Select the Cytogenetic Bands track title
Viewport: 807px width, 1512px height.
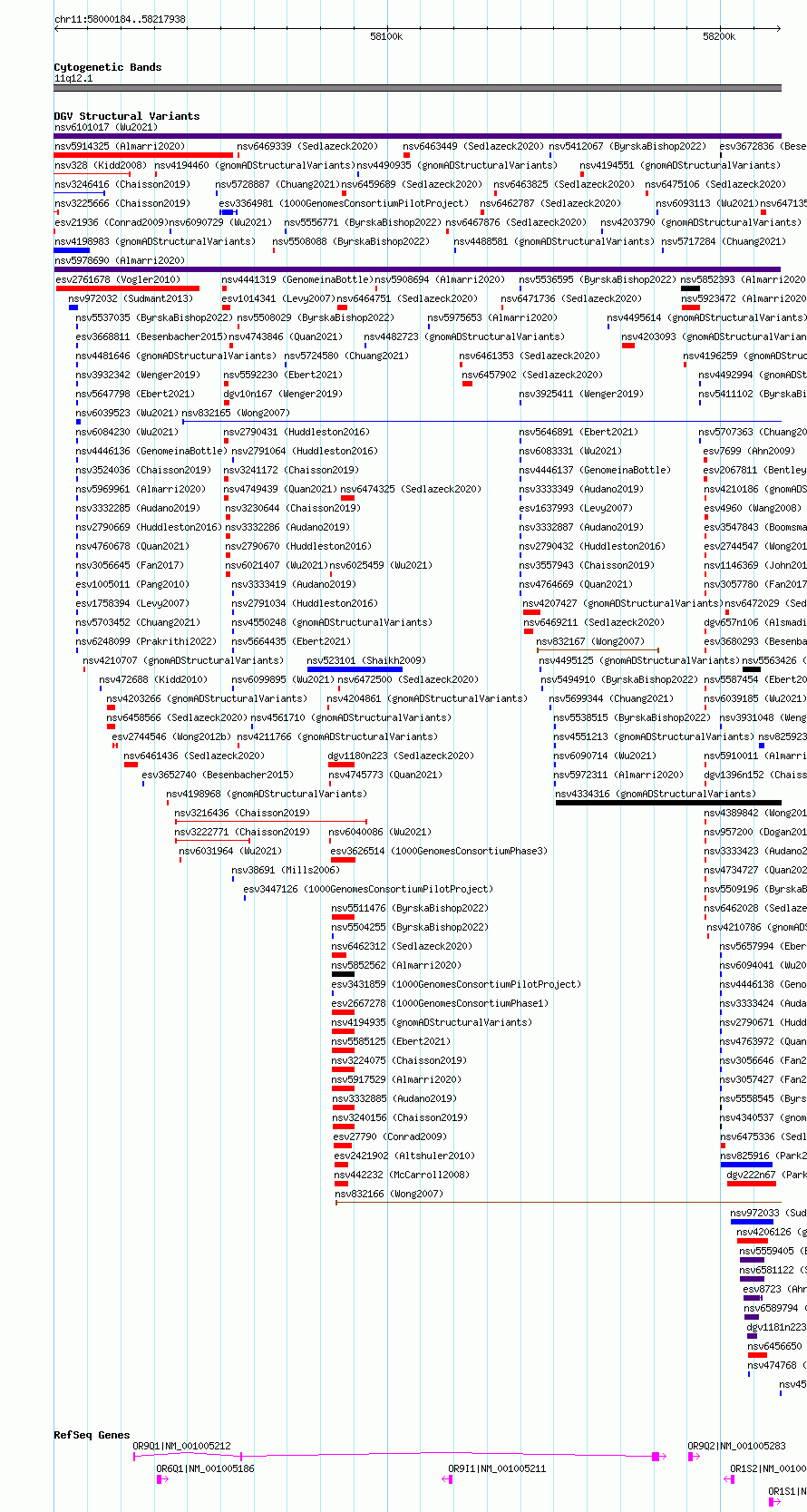[107, 67]
